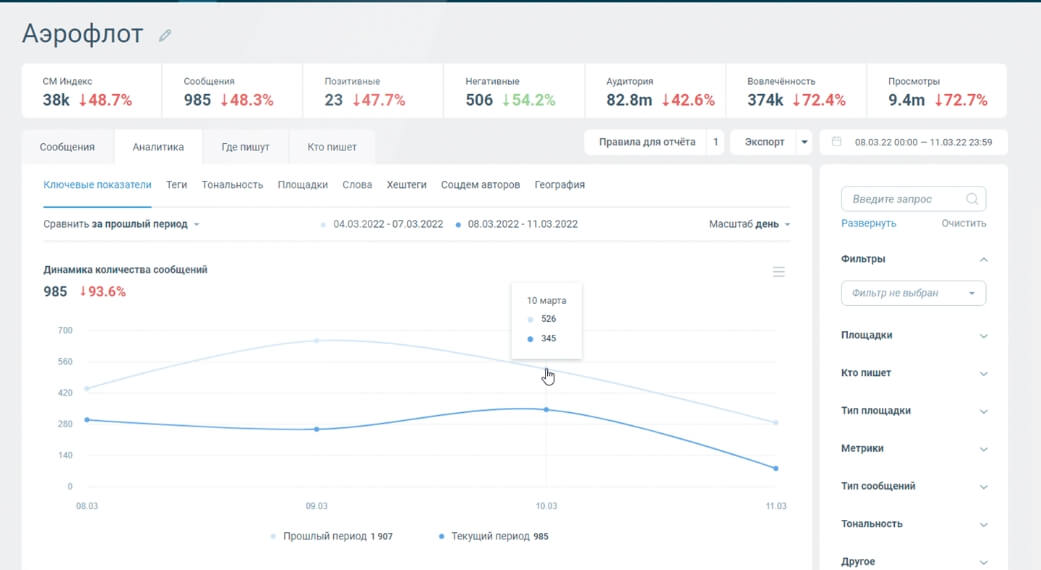Switch to the Сообщения tab
Screen dimensions: 1041x570
point(67,147)
